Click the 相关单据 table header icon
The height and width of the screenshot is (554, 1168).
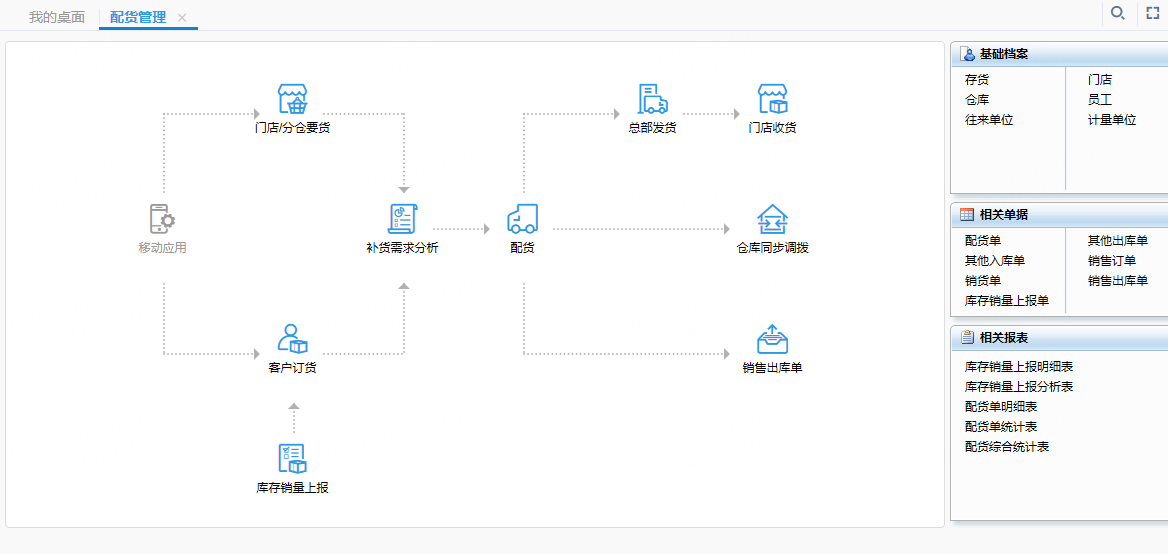[967, 214]
